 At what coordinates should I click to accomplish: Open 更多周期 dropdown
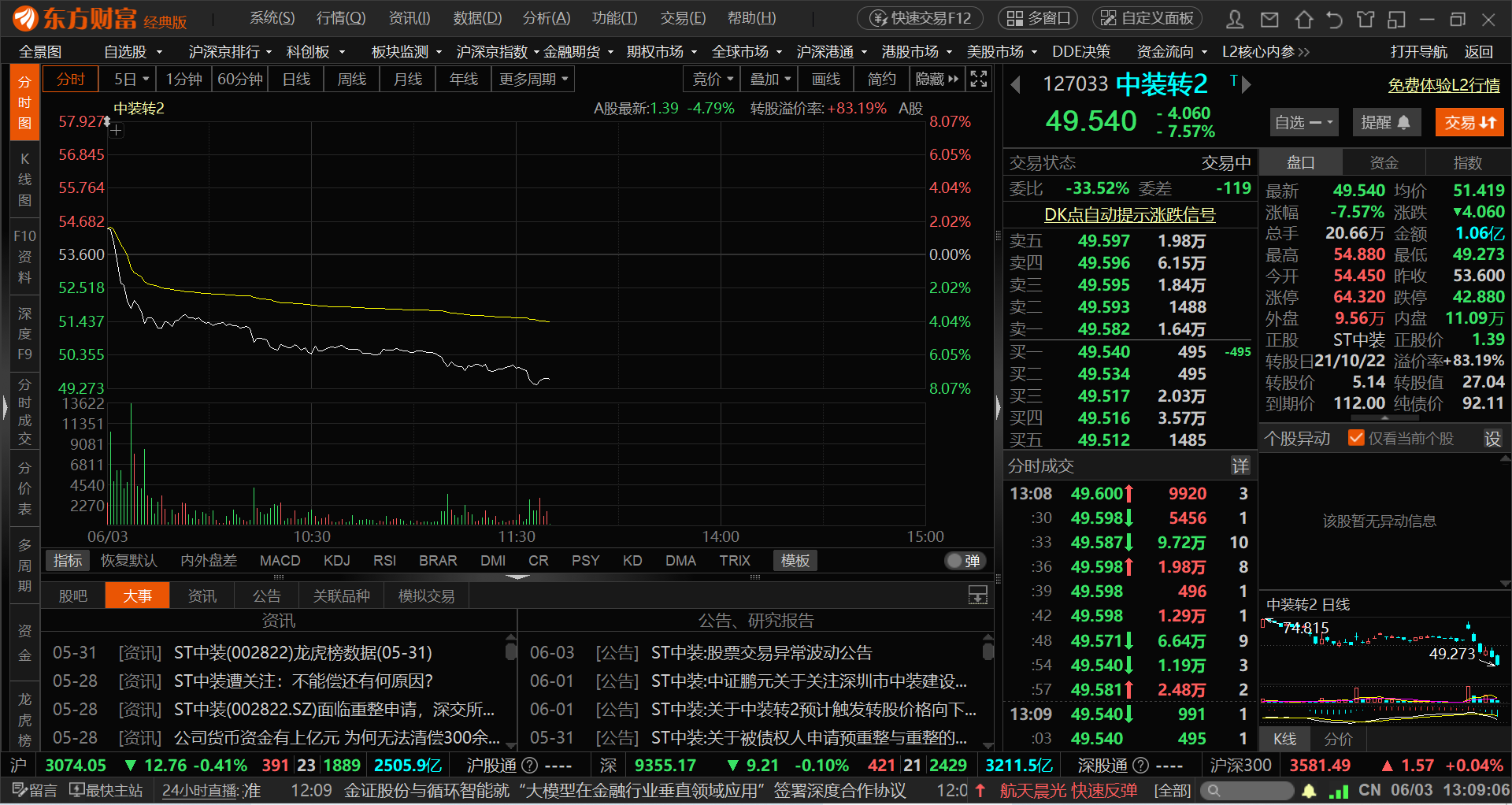[533, 79]
